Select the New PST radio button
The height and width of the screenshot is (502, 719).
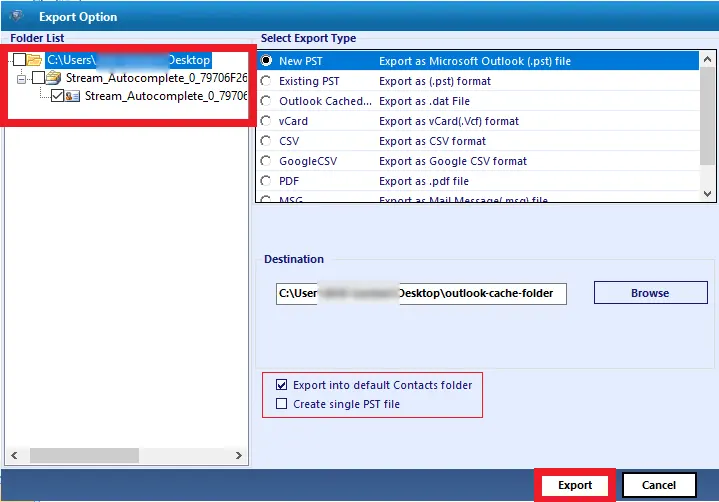pos(266,61)
